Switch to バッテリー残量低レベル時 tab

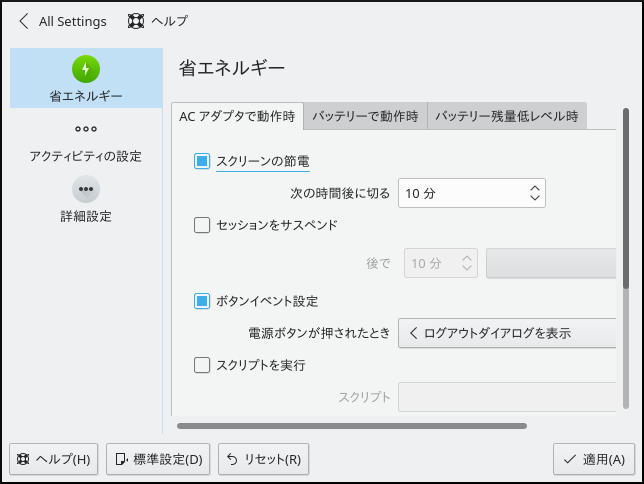507,116
